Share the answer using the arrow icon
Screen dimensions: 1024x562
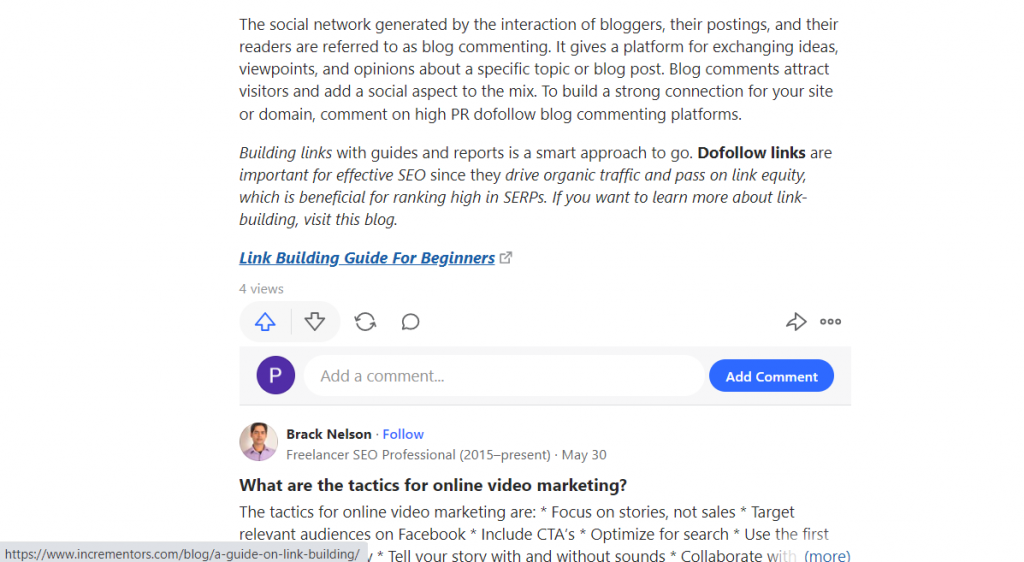pos(795,322)
